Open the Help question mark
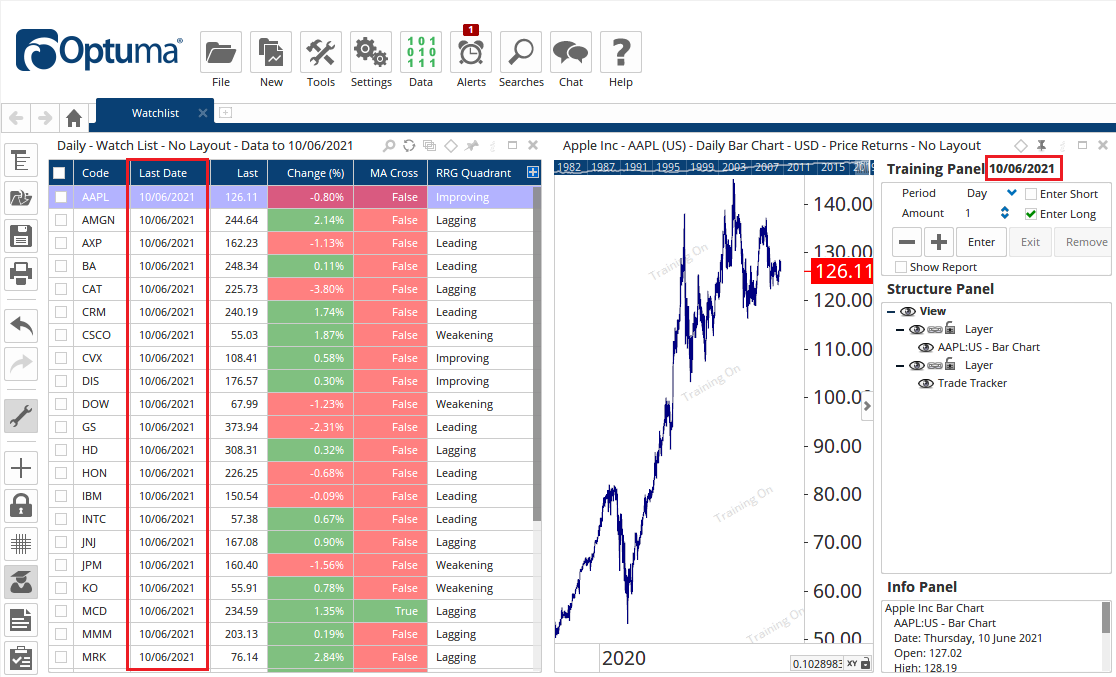Screen dimensions: 1116x677 click(x=621, y=52)
